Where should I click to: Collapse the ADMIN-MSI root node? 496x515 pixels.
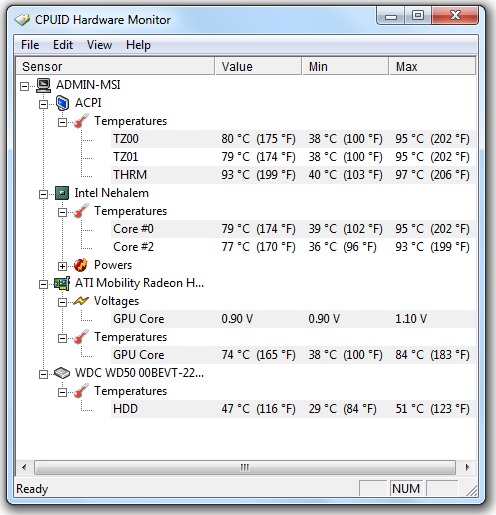24,87
